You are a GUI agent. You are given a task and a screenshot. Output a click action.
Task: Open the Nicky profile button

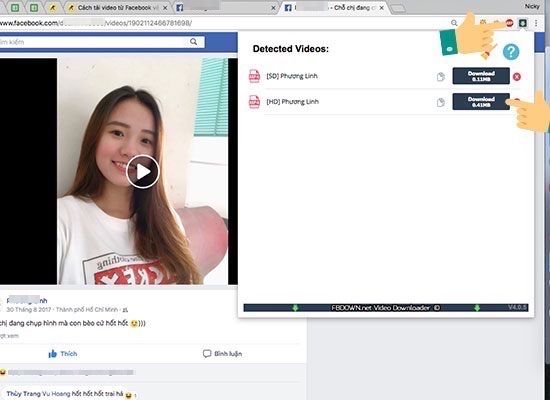[x=532, y=6]
